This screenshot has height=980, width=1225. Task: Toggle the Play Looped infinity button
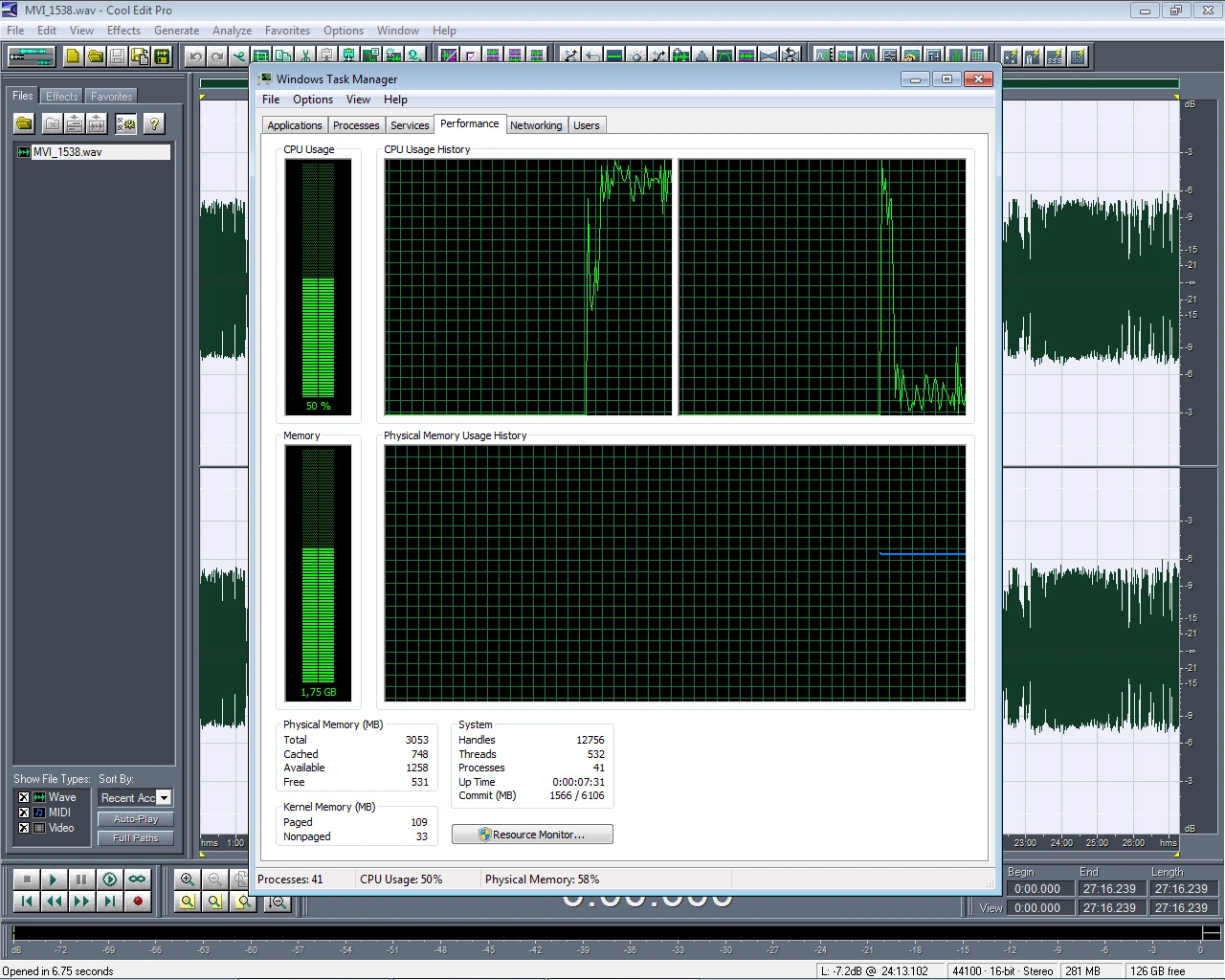coord(138,880)
